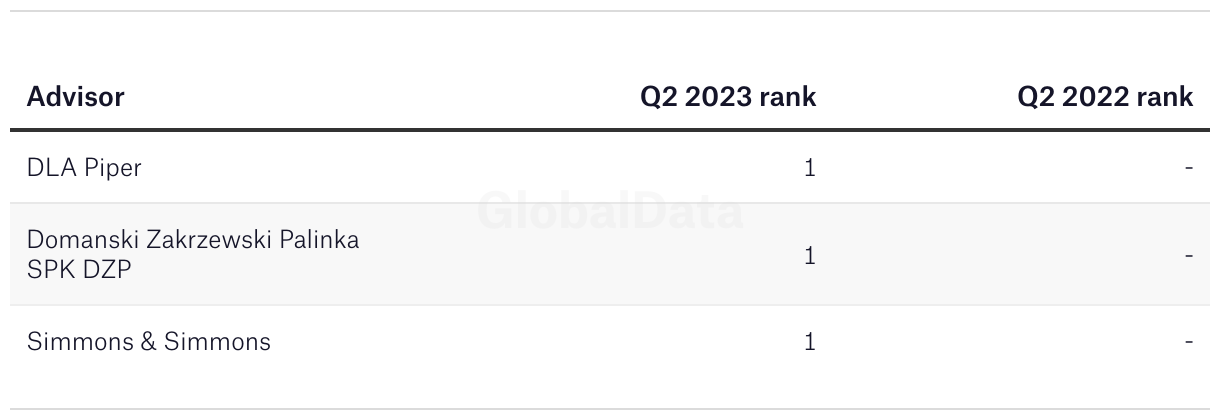Click Simmons & Simmons' Q2 2022 rank dash

click(1188, 342)
